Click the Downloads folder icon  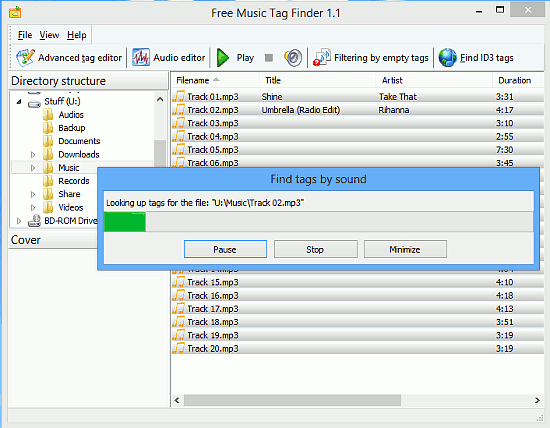pyautogui.click(x=48, y=154)
